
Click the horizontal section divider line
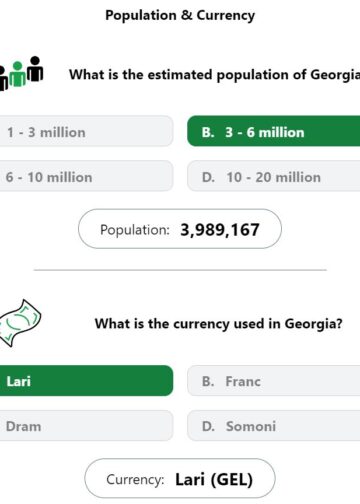point(180,270)
